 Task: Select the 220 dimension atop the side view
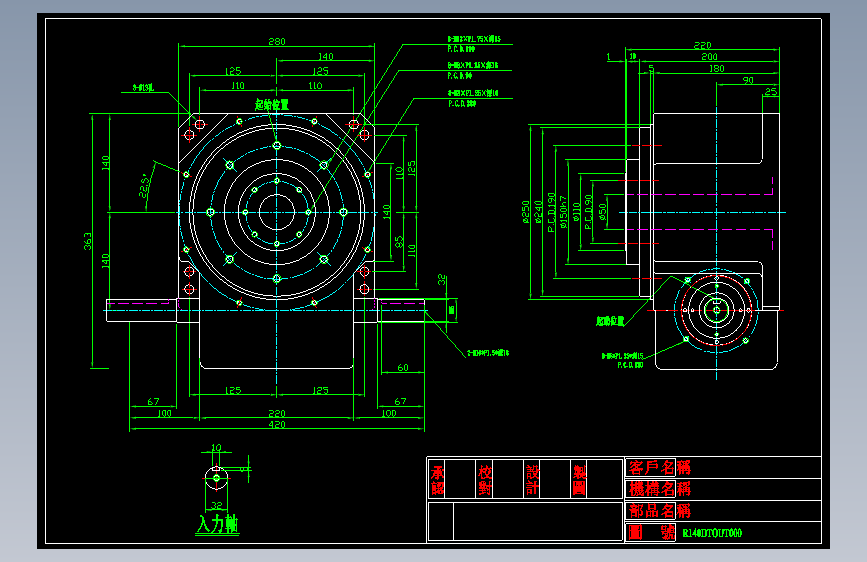coord(702,45)
